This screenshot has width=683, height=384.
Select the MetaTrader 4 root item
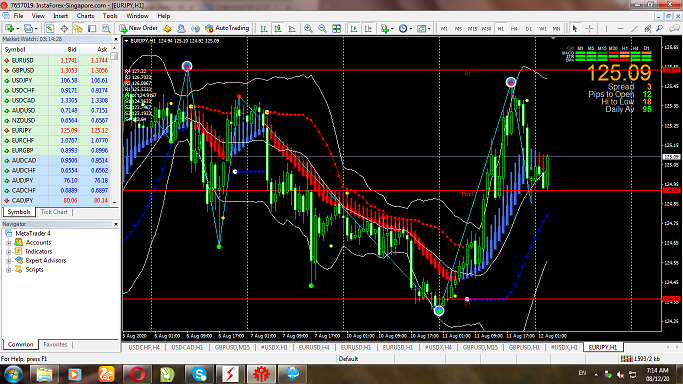click(33, 233)
